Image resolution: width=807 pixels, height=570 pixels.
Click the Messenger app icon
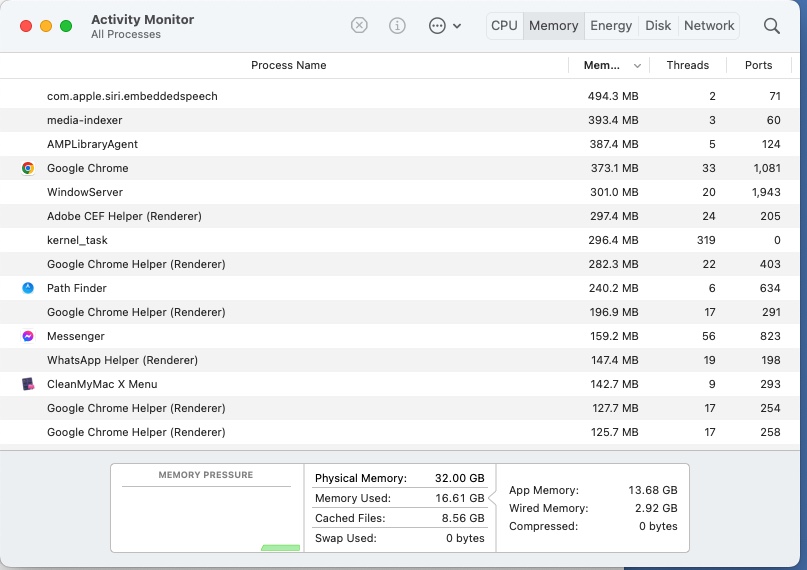pyautogui.click(x=28, y=336)
